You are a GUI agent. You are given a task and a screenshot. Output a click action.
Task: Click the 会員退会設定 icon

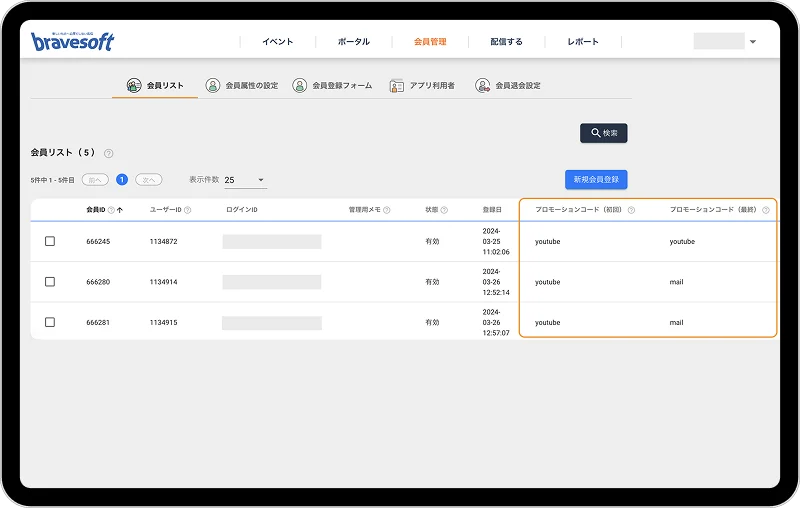(x=482, y=86)
